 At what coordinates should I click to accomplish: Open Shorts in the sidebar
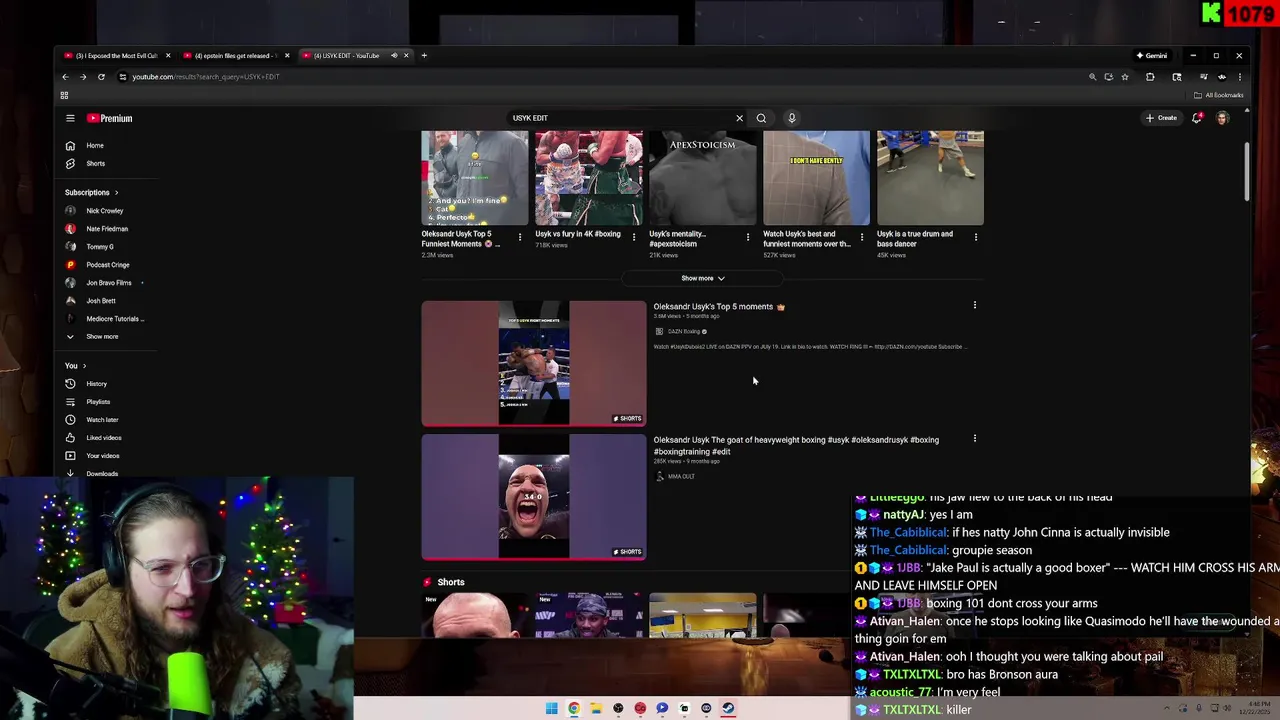[94, 163]
